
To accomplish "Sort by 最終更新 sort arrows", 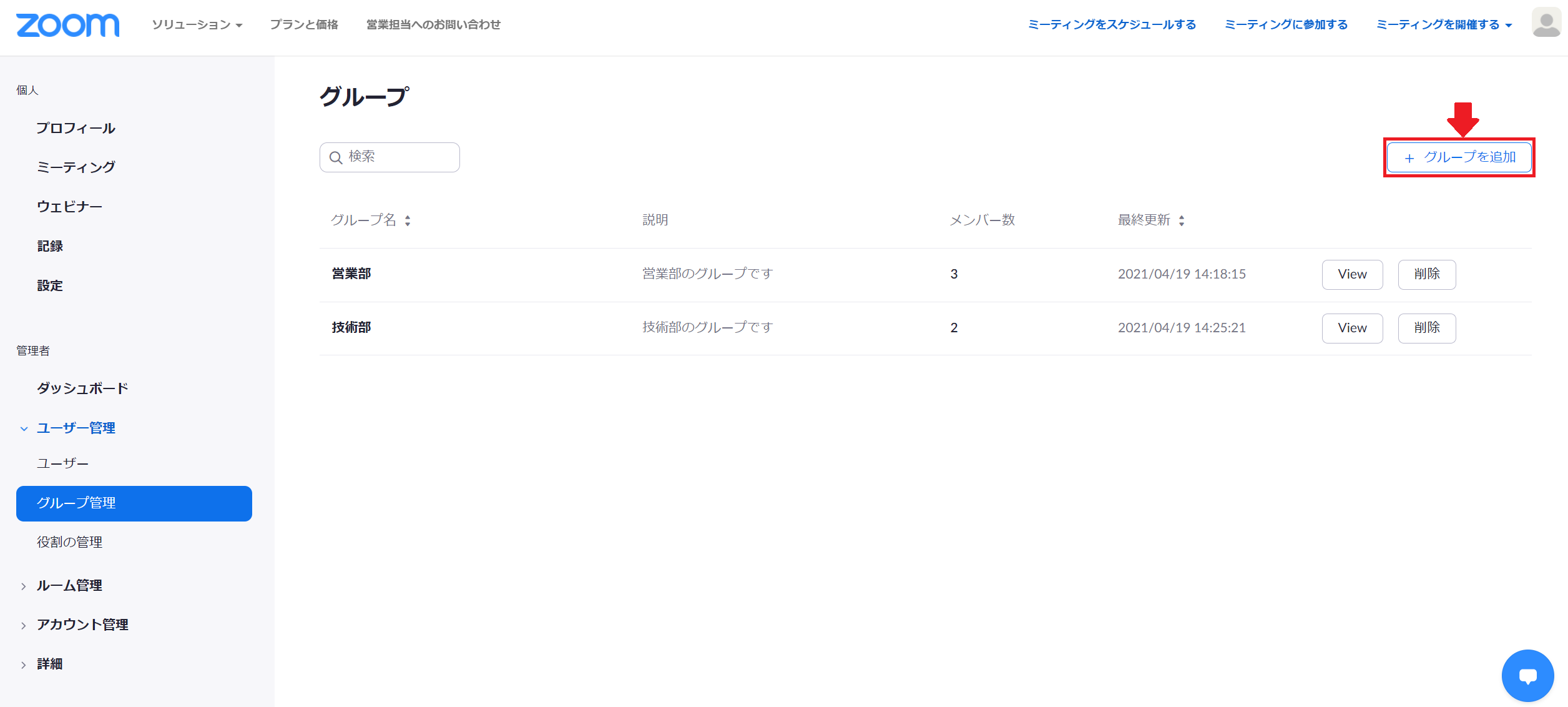I will click(x=1182, y=220).
